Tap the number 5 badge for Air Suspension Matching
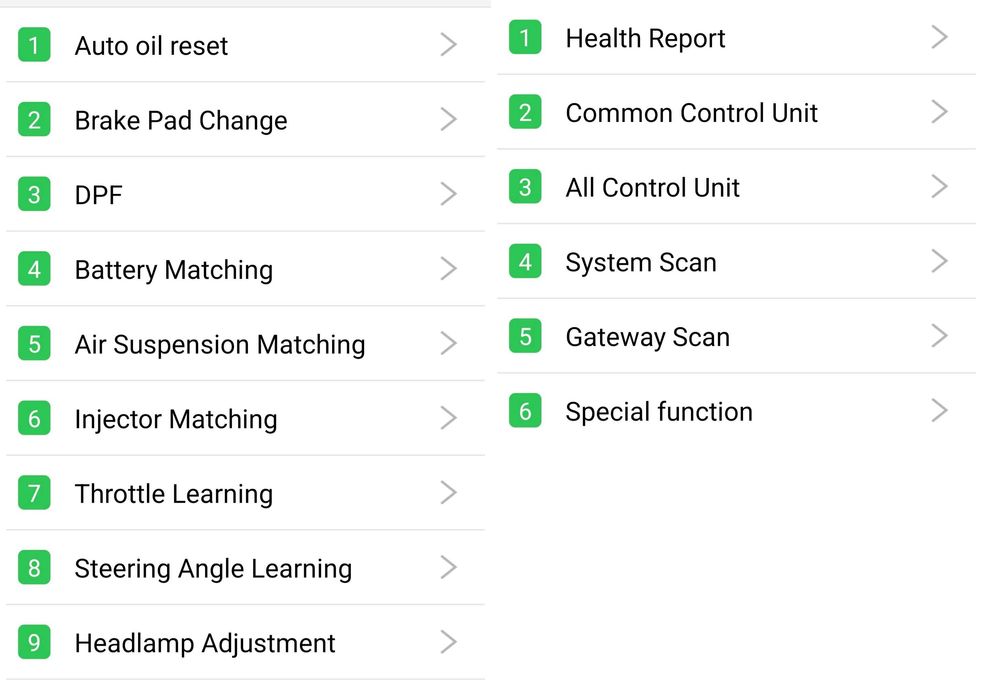 click(x=34, y=344)
